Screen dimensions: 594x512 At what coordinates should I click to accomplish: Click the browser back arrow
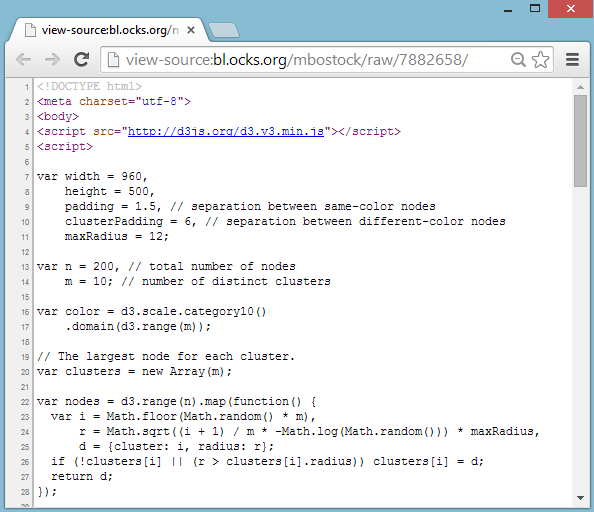click(x=23, y=59)
